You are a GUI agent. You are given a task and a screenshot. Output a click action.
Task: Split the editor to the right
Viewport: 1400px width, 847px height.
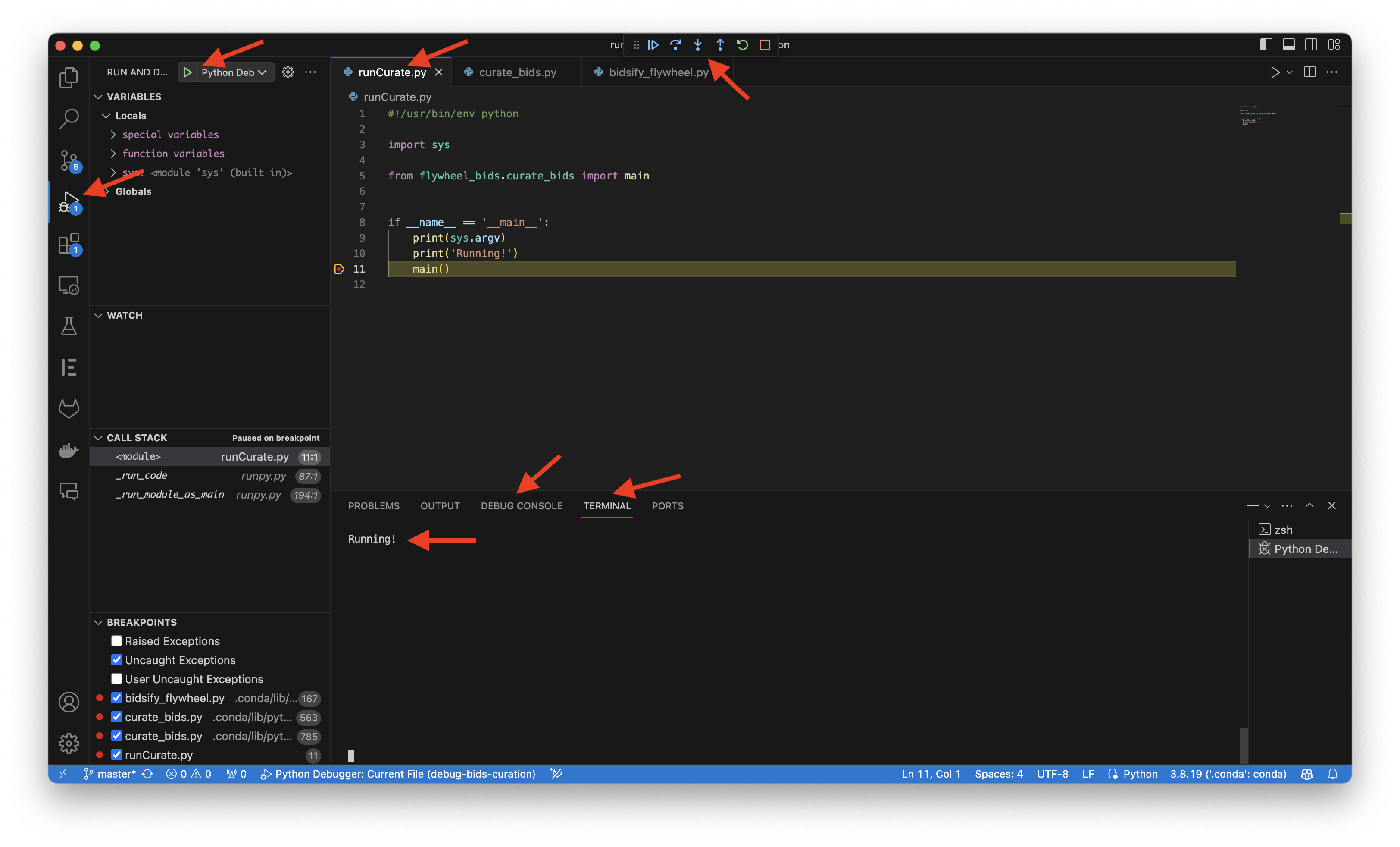(1309, 72)
